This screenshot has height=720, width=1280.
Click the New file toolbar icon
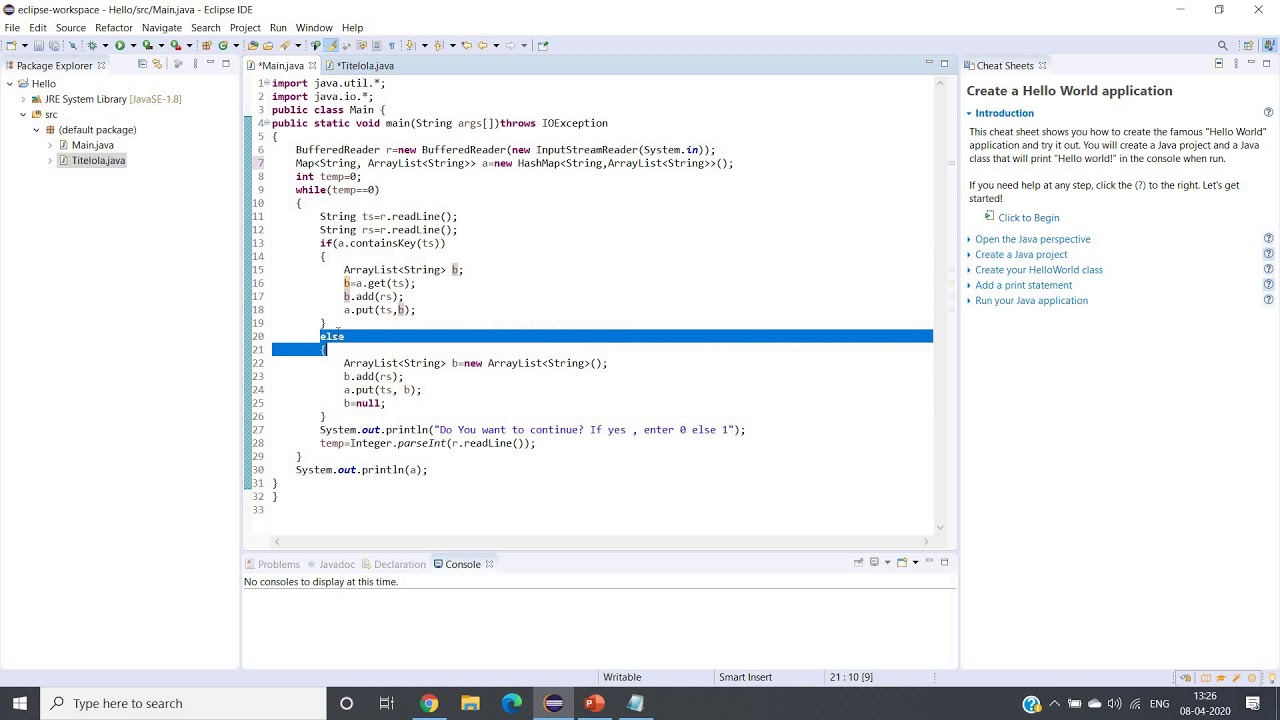[x=11, y=45]
